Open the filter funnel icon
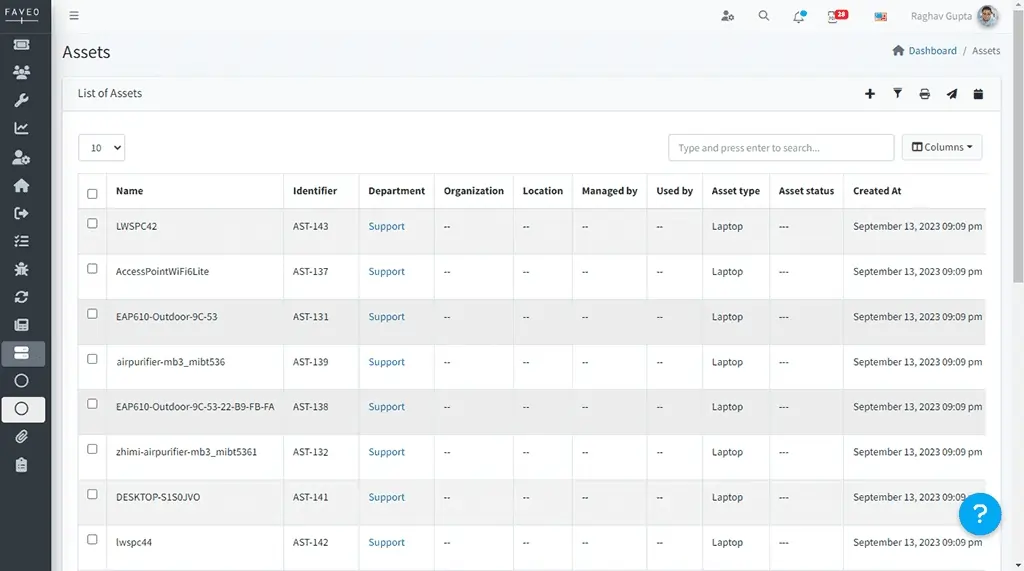Screen dimensions: 1024x571 click(x=897, y=93)
